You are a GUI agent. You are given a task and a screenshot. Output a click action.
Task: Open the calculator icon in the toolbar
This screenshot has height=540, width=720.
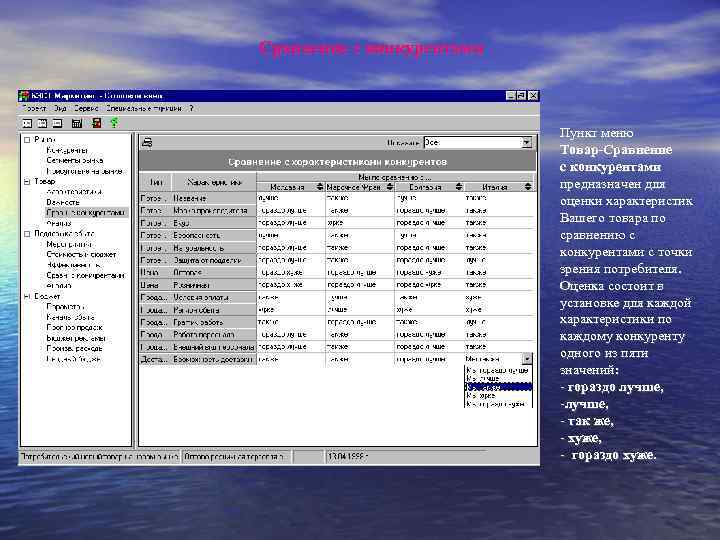click(x=75, y=122)
